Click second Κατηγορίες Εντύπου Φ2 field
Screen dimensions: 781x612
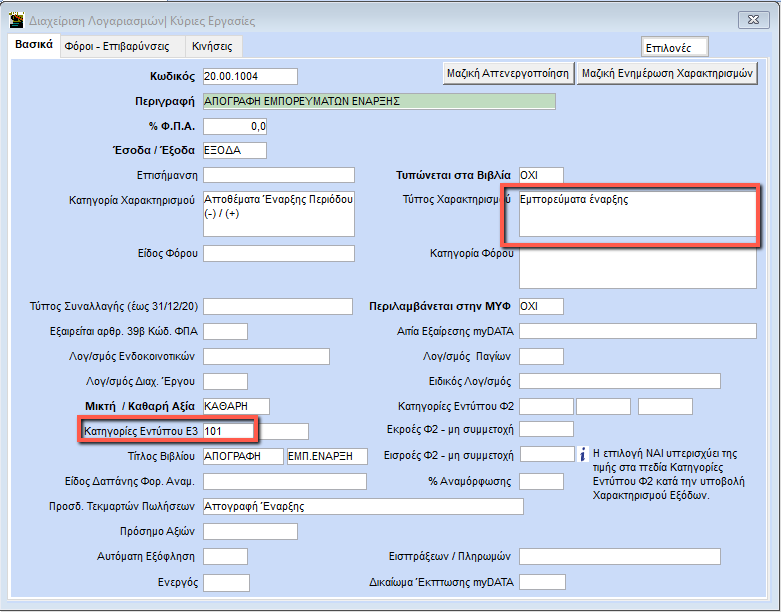[x=603, y=406]
